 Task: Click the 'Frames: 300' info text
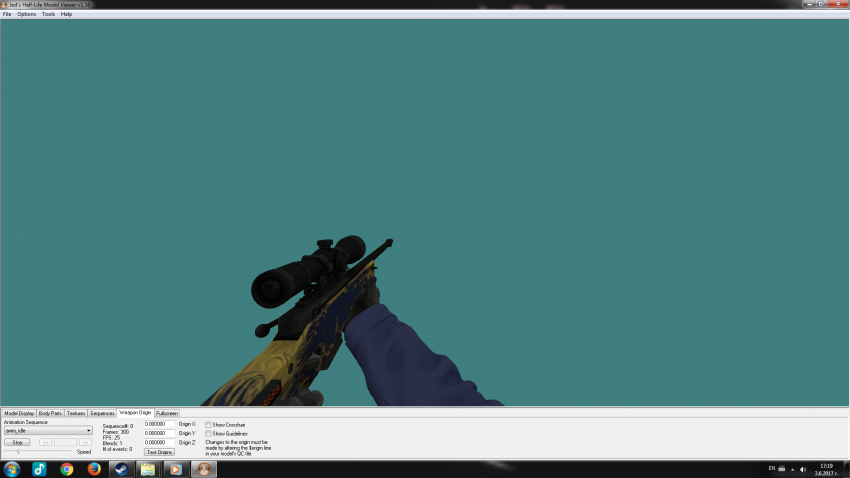(x=116, y=432)
